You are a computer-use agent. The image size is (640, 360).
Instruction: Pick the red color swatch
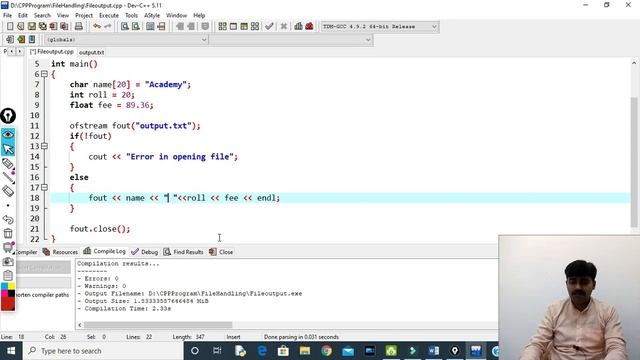coord(8,304)
